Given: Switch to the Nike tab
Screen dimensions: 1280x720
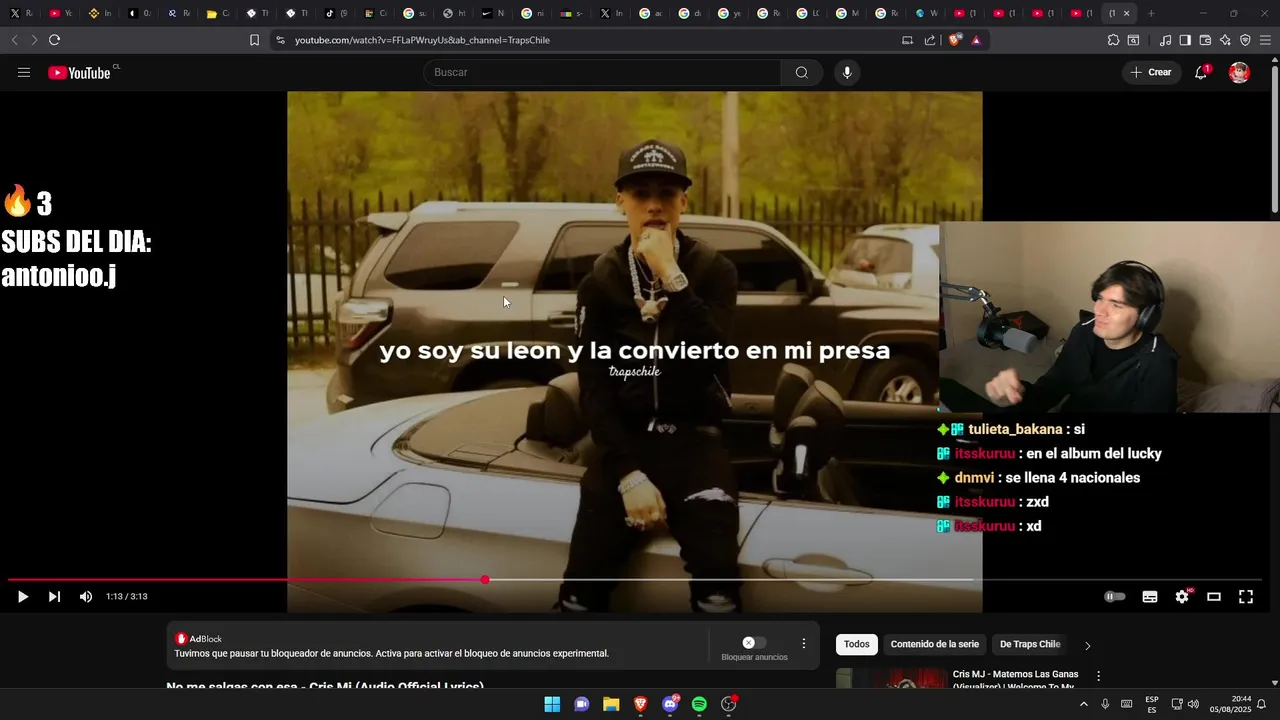Looking at the screenshot, I should [493, 13].
